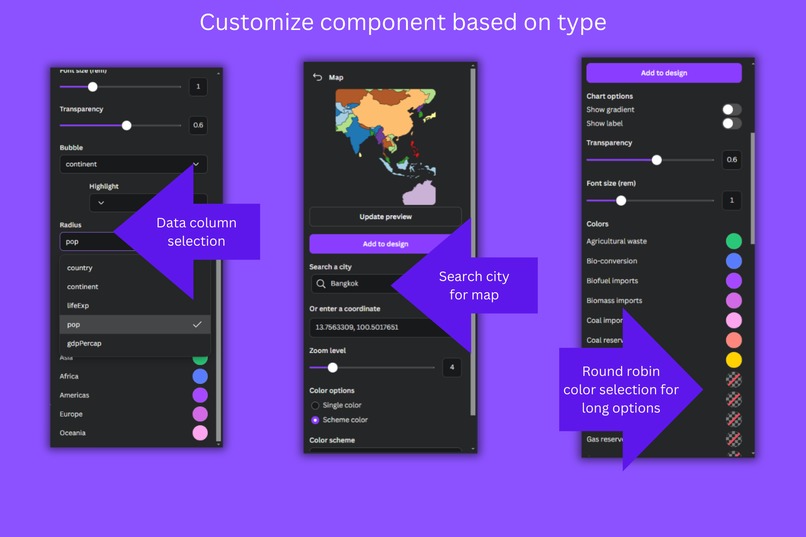Viewport: 806px width, 537px height.
Task: Click the Americas label in color list
Action: pos(75,395)
